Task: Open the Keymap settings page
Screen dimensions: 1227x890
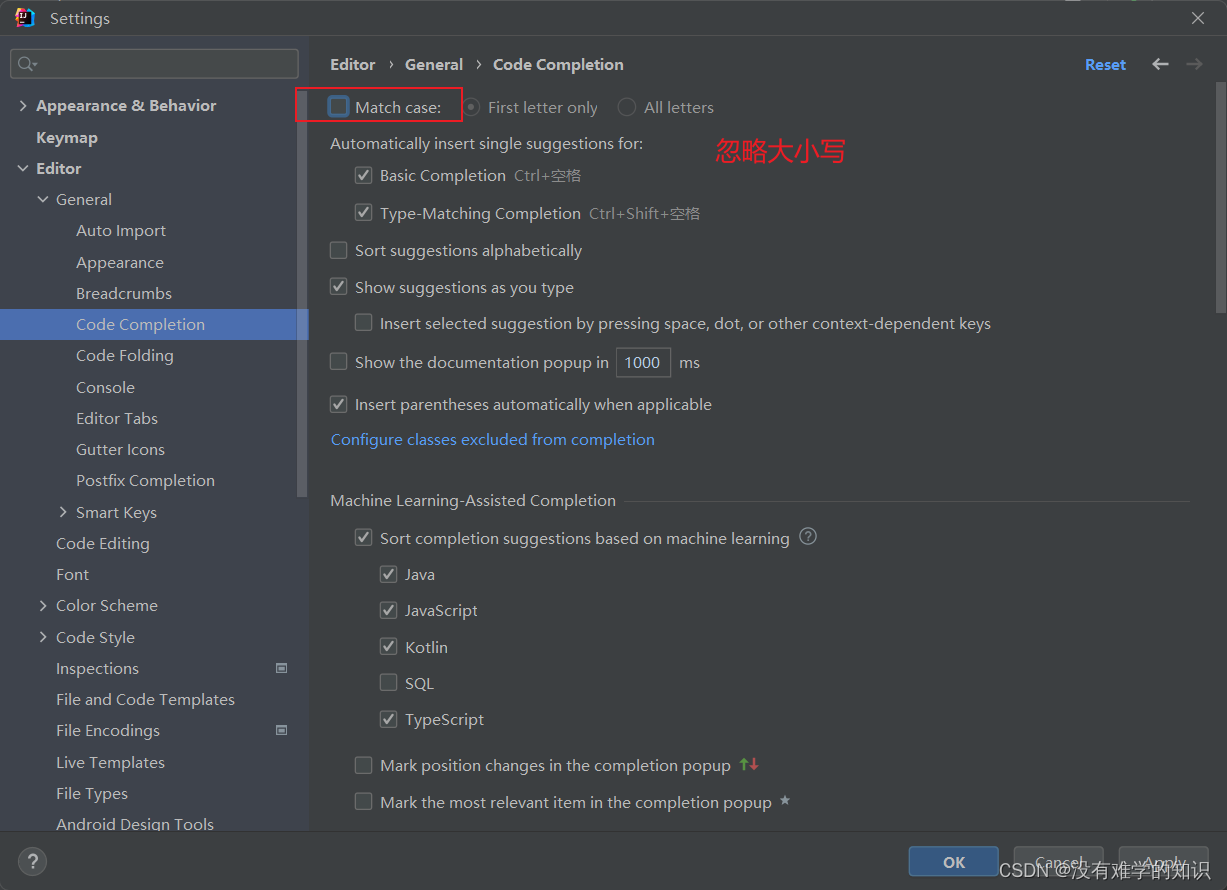Action: click(67, 137)
